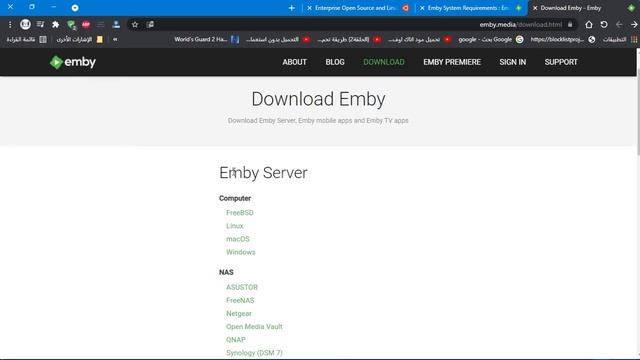Open the https://blocklistproj... bookmark
640x360 pixels.
[x=563, y=40]
